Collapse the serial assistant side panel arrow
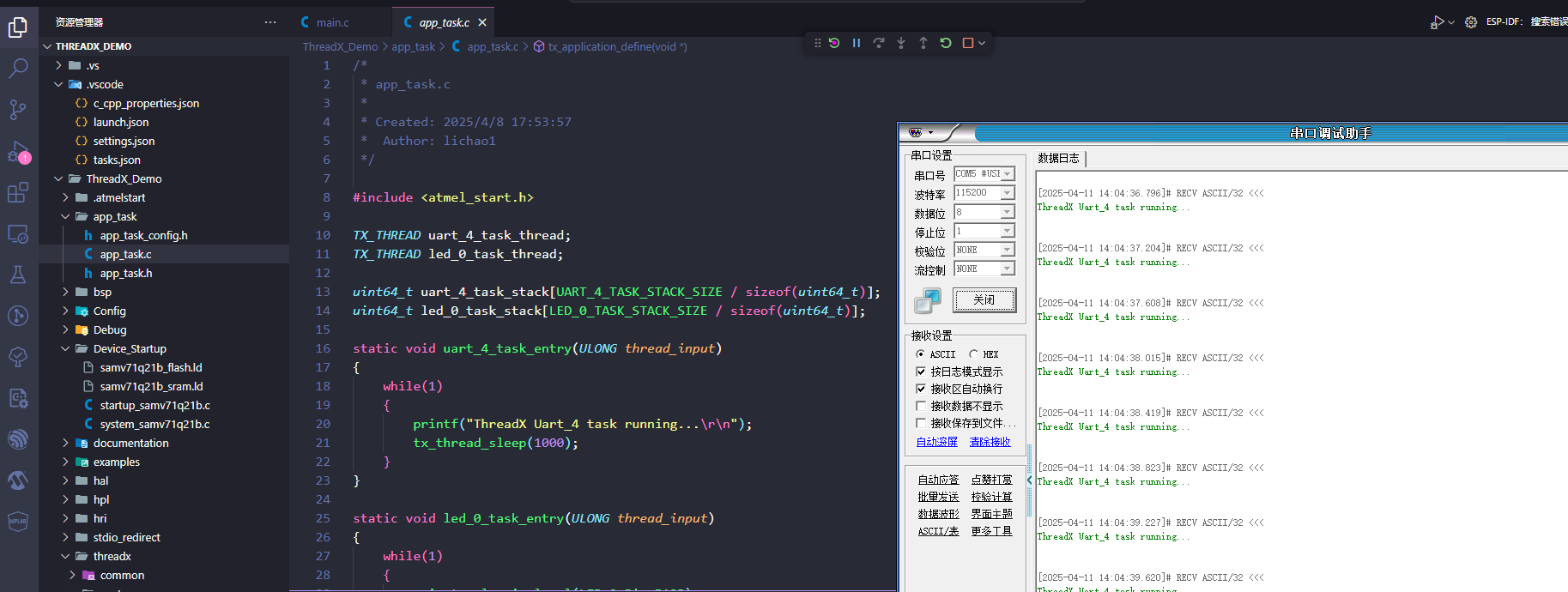Image resolution: width=1568 pixels, height=592 pixels. pyautogui.click(x=1030, y=480)
